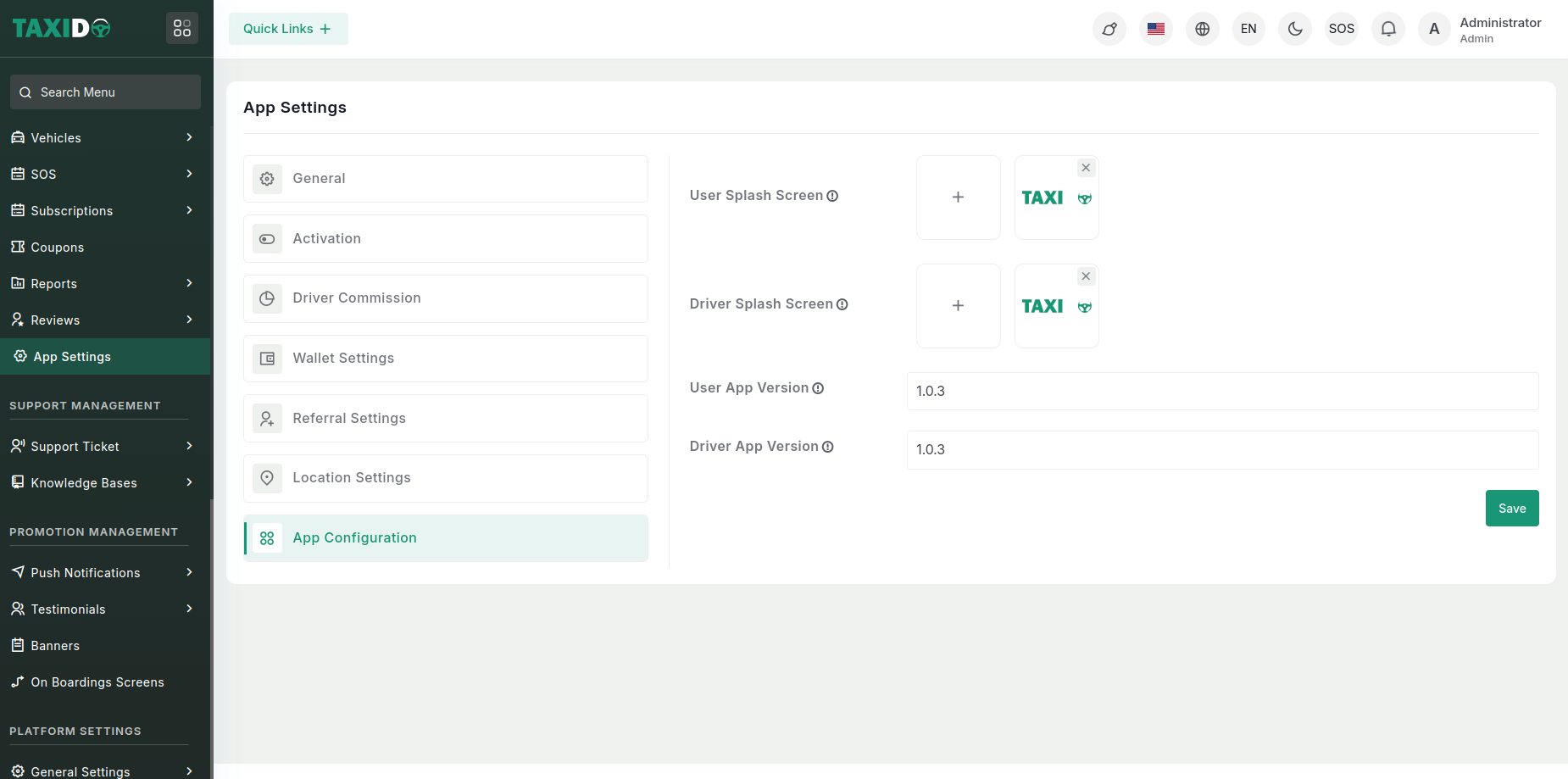Toggle dark mode with moon icon
Viewport: 1568px width, 779px height.
click(x=1294, y=29)
